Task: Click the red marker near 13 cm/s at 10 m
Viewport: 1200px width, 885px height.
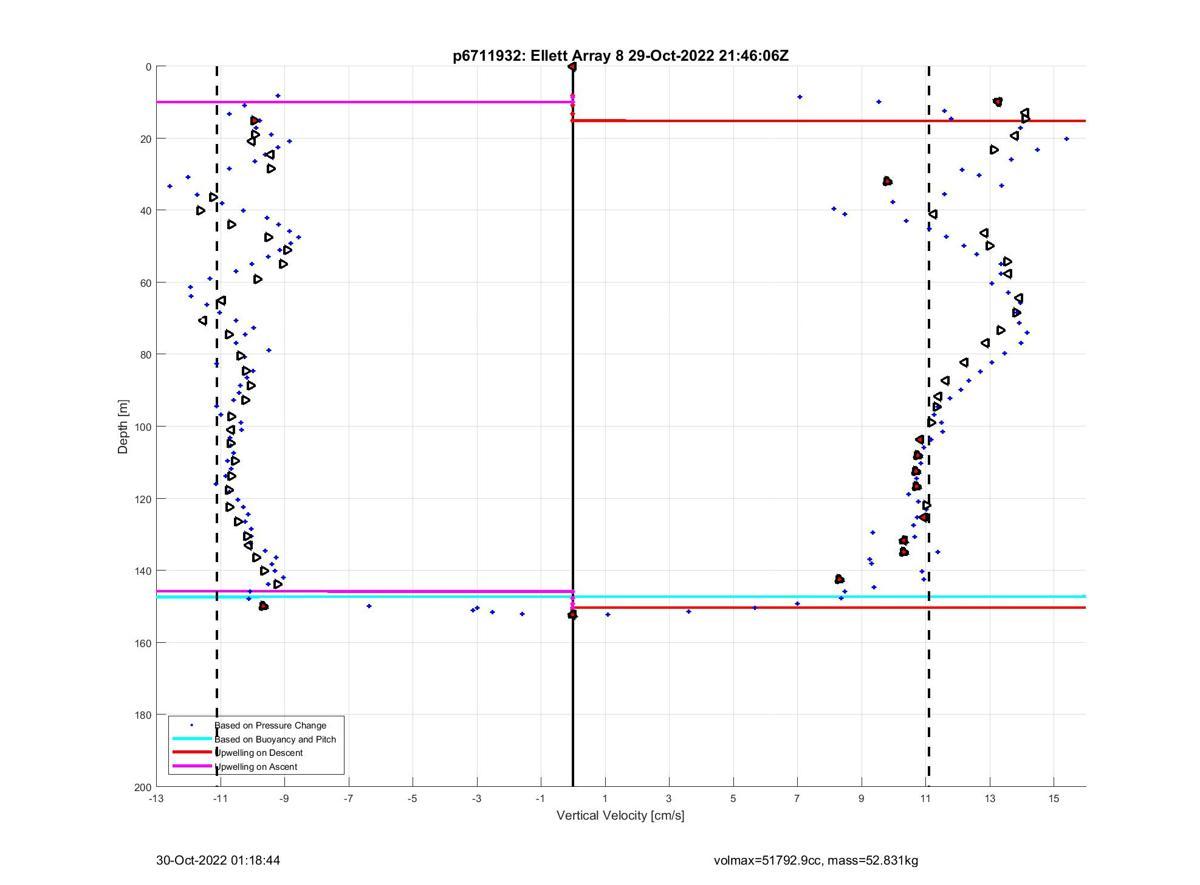Action: tap(998, 102)
